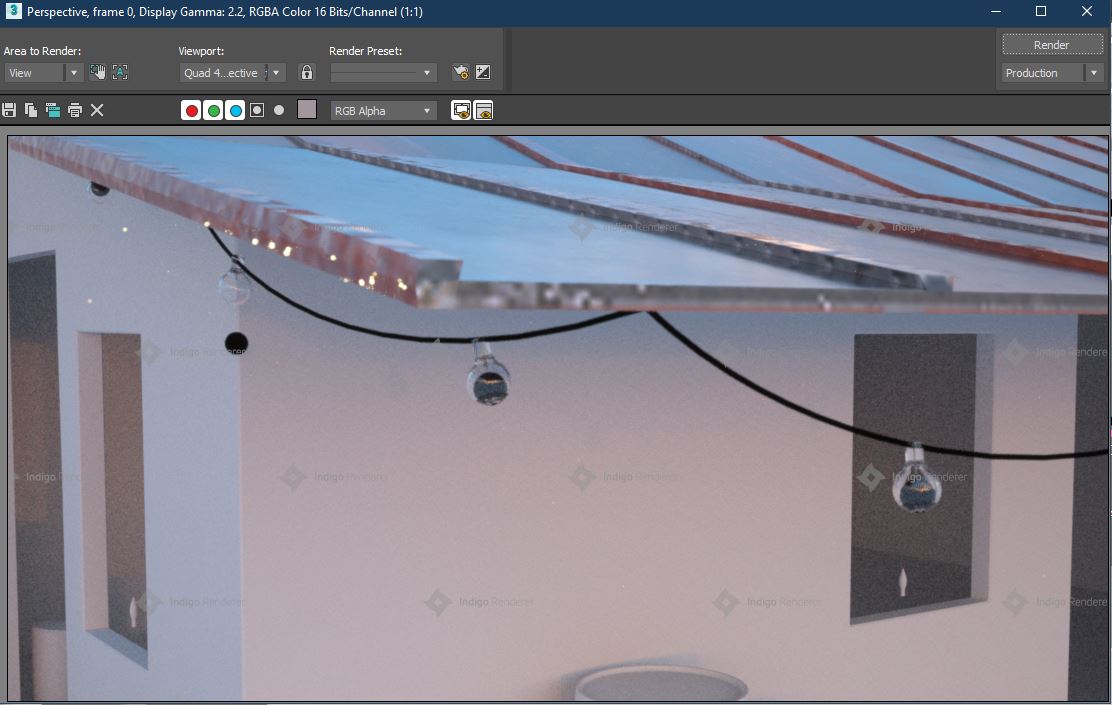Print the rendered image

click(x=75, y=110)
